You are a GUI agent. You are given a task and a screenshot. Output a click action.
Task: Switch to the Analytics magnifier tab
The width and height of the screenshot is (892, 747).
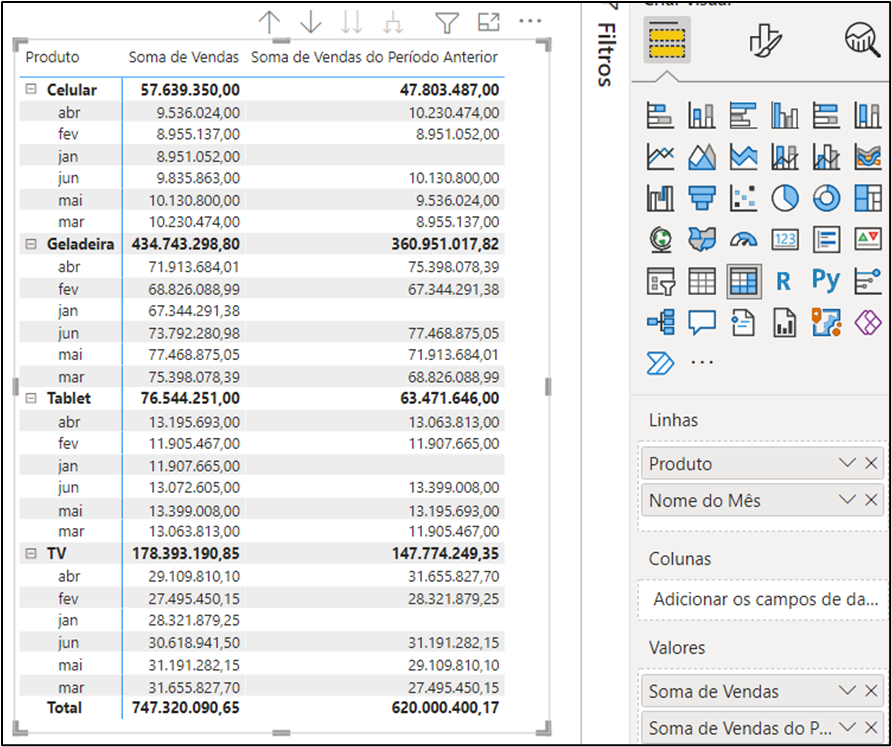[x=864, y=40]
